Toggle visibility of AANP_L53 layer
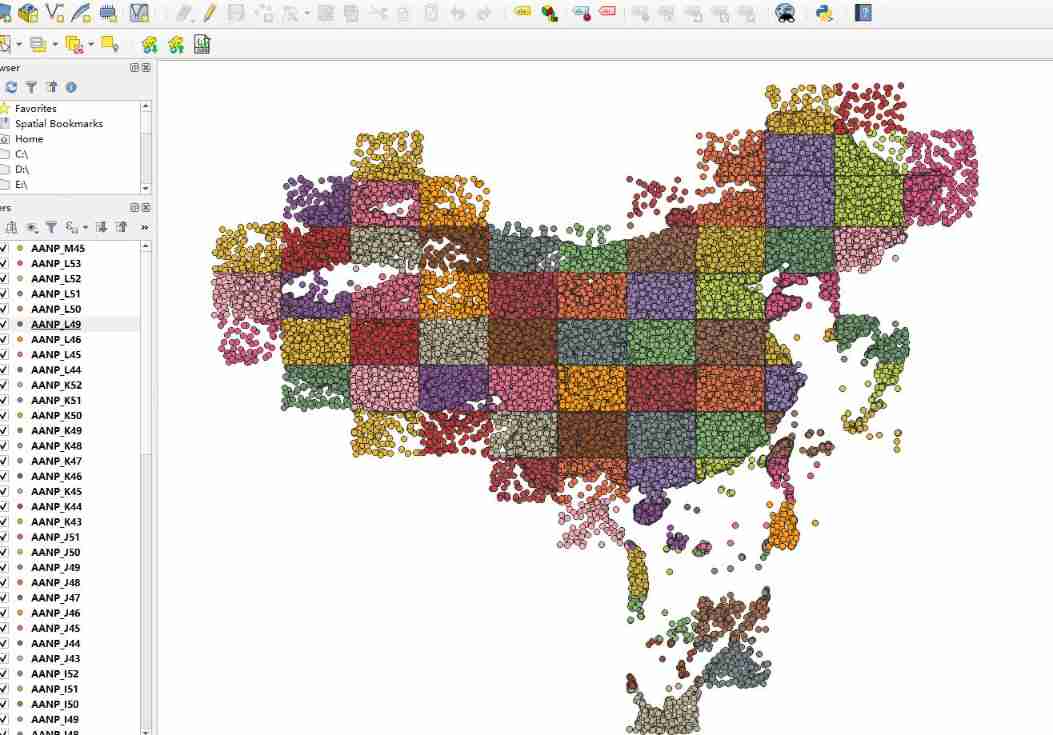This screenshot has width=1053, height=735. click(3, 263)
